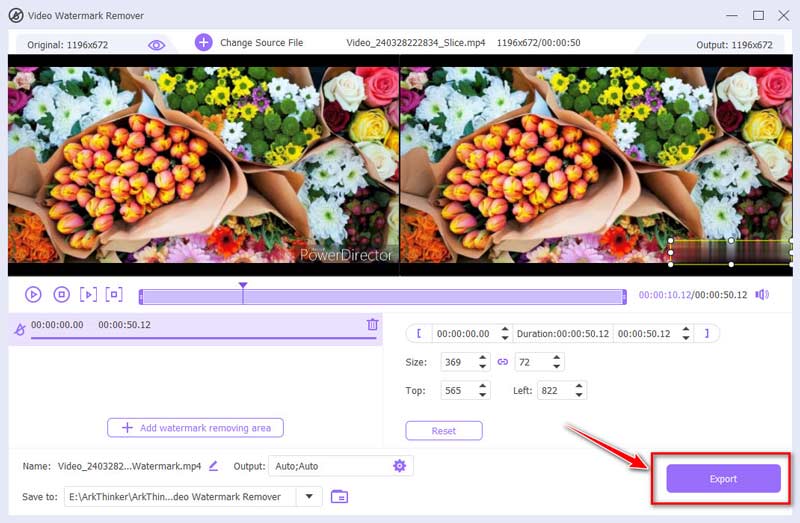Decrease the width value 369
This screenshot has width=800, height=523.
[482, 366]
